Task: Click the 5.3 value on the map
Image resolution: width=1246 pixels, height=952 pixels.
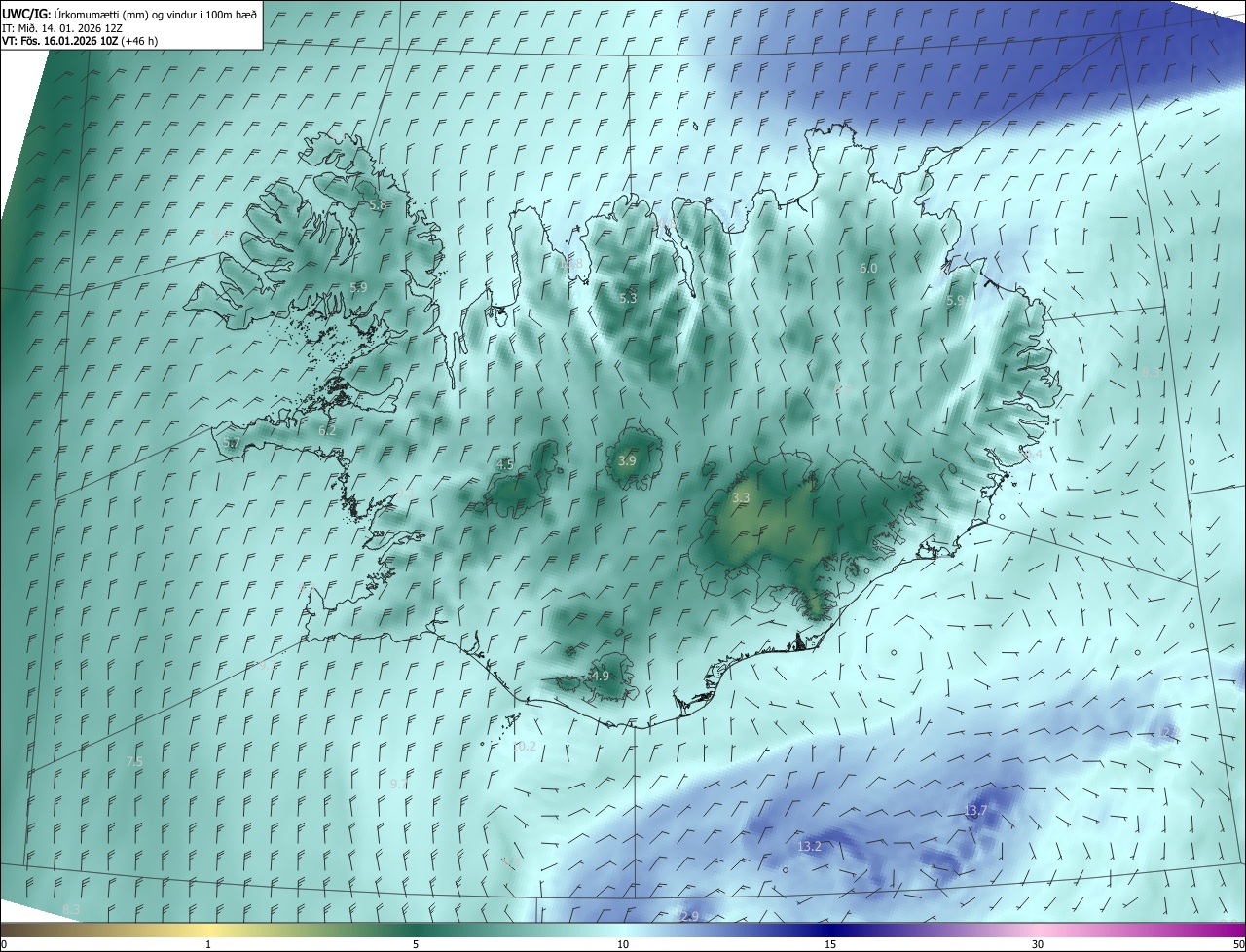Action: [x=628, y=298]
